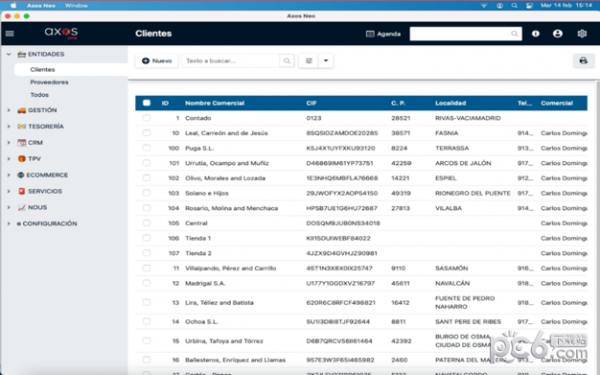Expand the NOUS section chevron

tap(8, 207)
